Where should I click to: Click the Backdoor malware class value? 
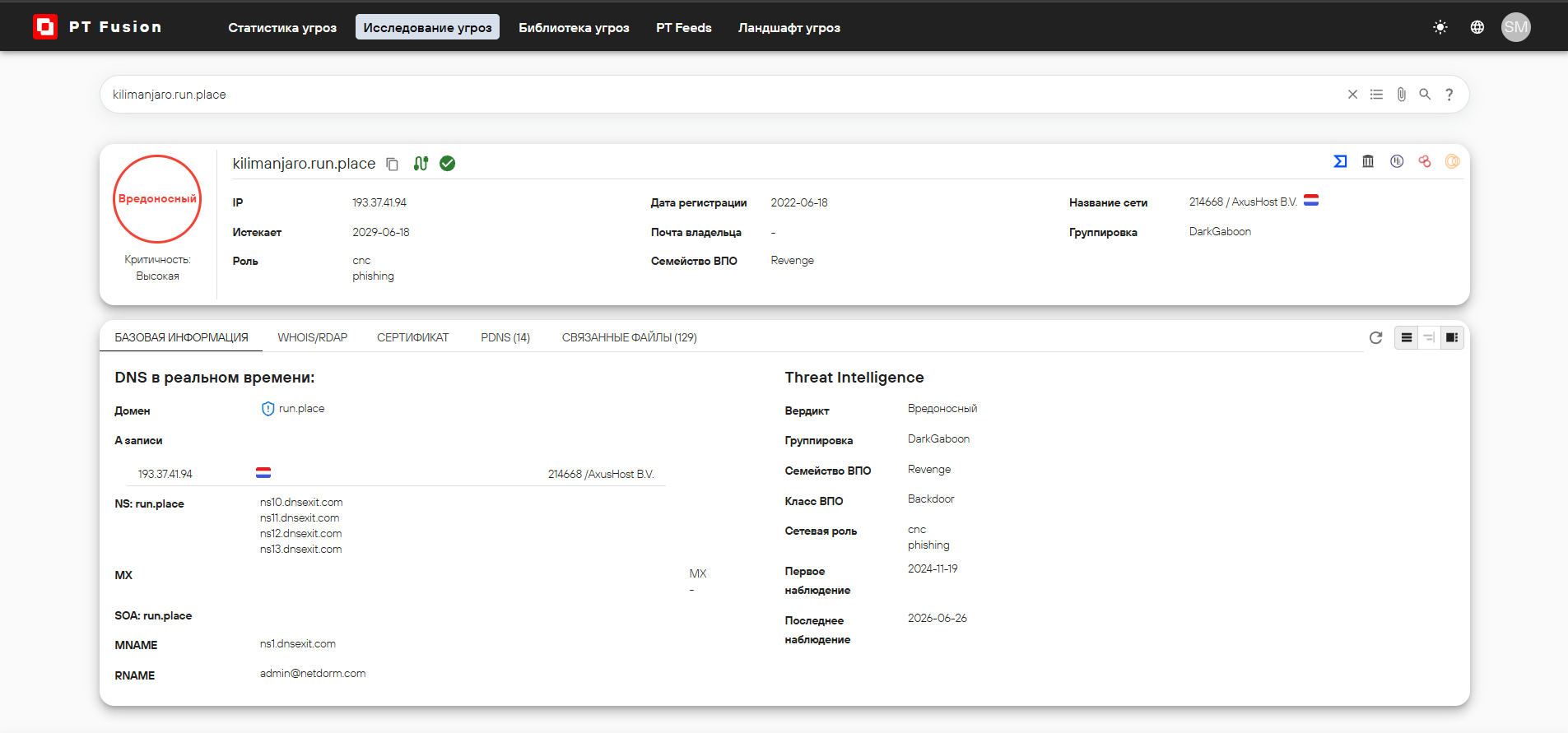pos(931,499)
